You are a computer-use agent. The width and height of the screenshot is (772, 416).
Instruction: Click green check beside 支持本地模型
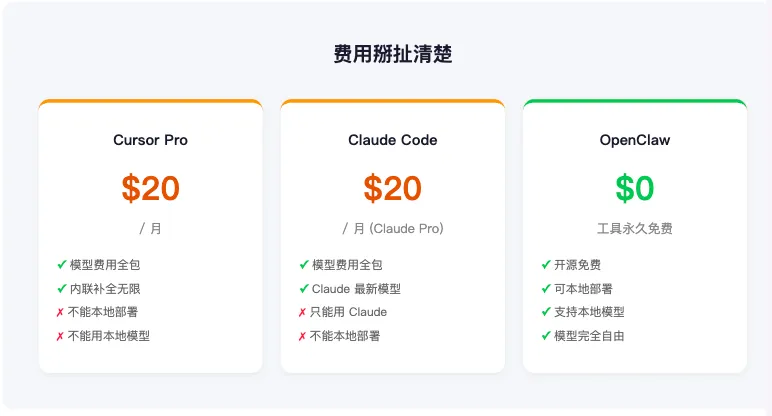(x=546, y=312)
